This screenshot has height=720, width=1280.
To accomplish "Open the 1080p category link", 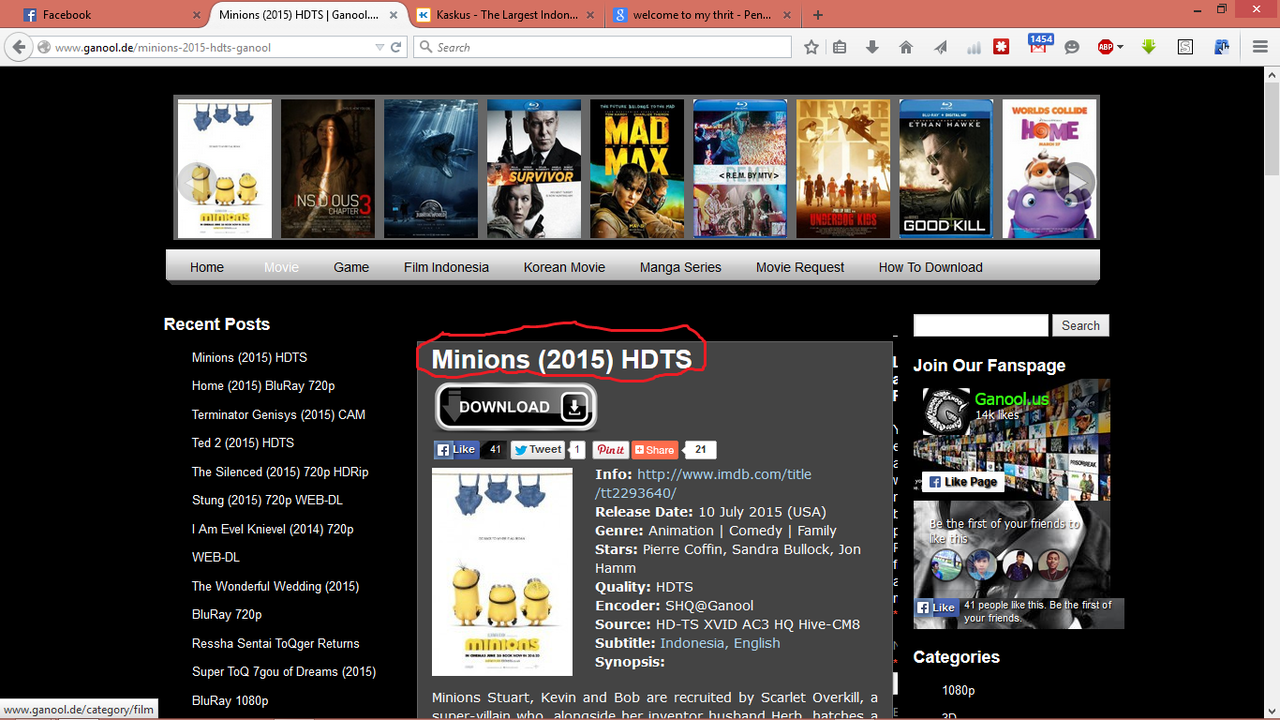I will point(958,690).
